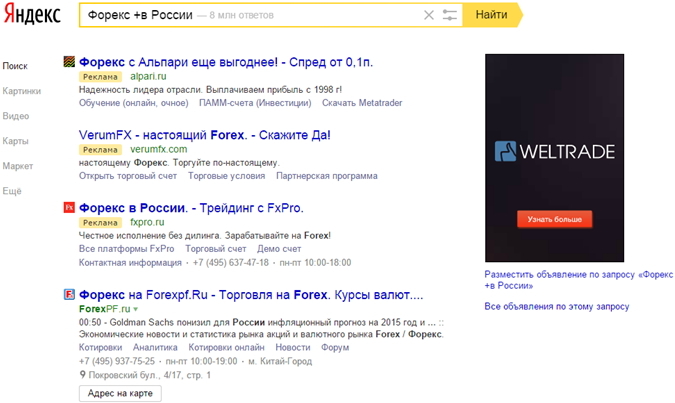675x403 pixels.
Task: Switch to Картинки search section
Action: pos(22,91)
